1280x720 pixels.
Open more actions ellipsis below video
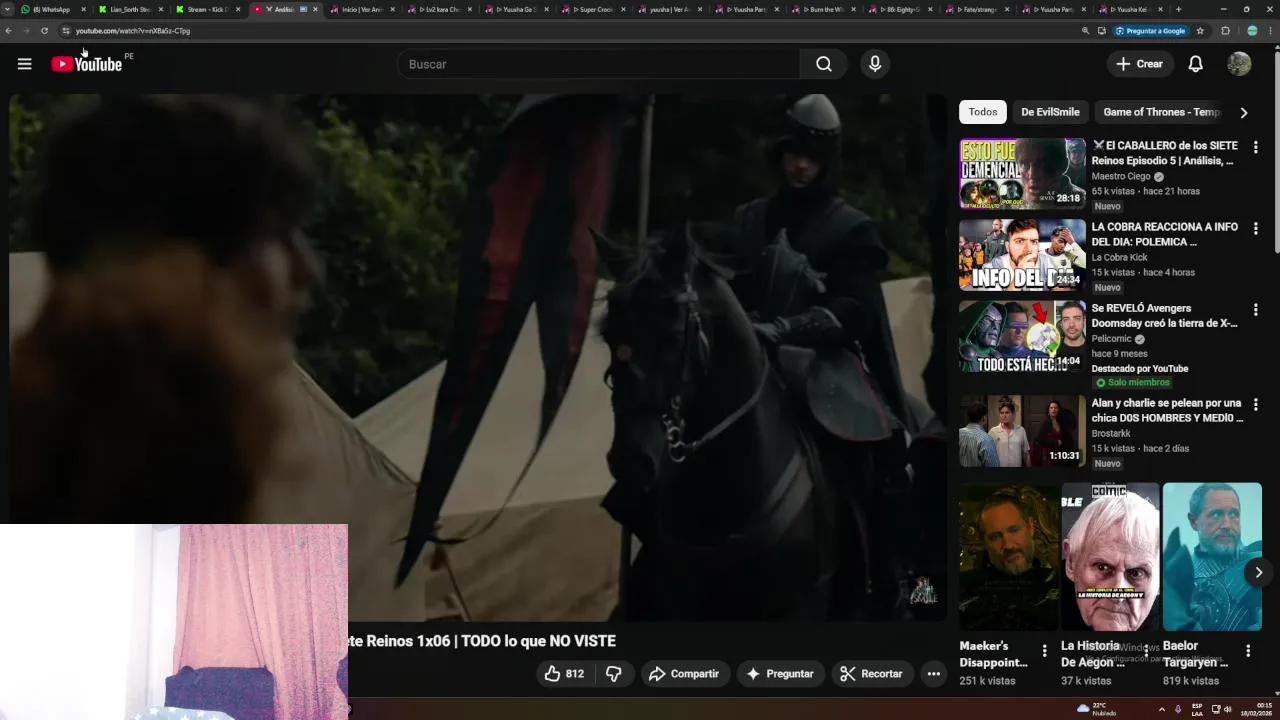click(933, 674)
